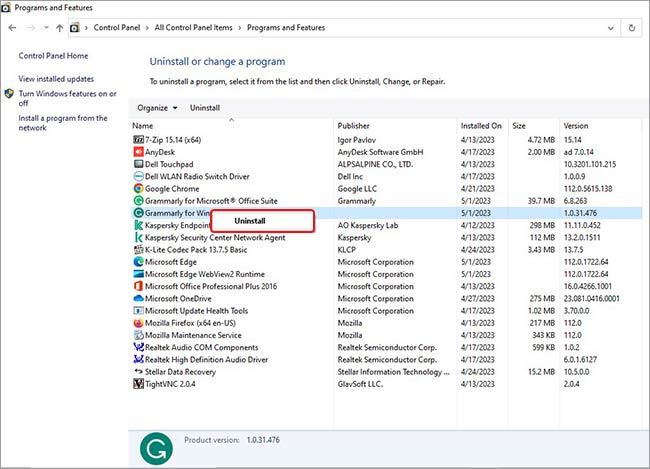
Task: Open View installed updates link
Action: tap(56, 79)
